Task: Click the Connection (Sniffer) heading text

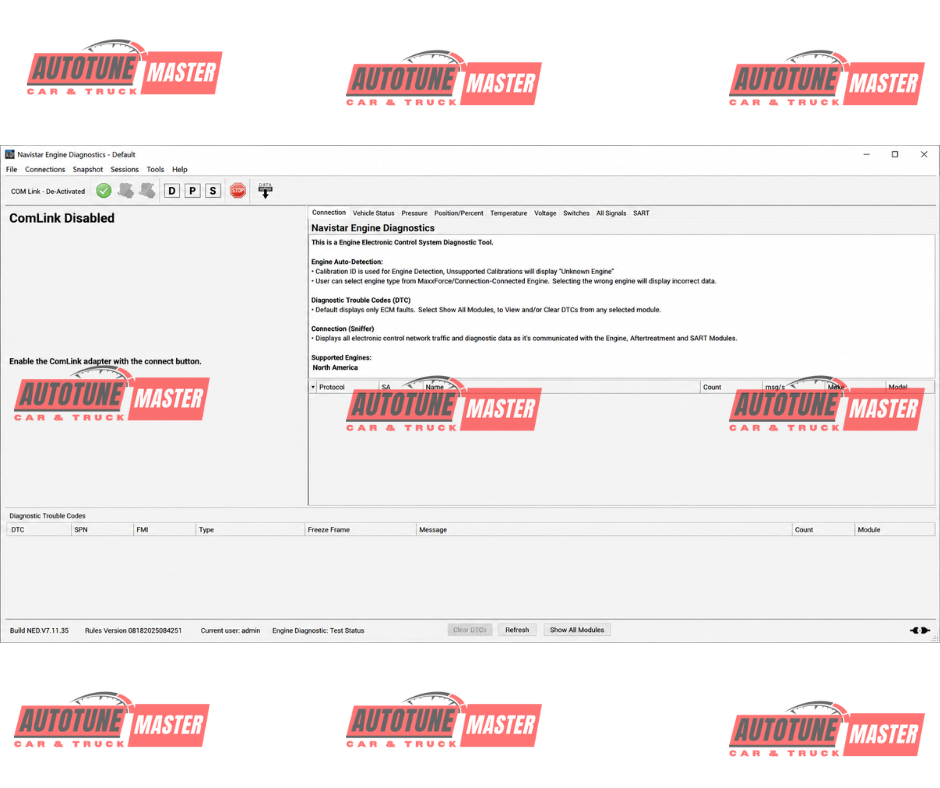Action: 342,329
